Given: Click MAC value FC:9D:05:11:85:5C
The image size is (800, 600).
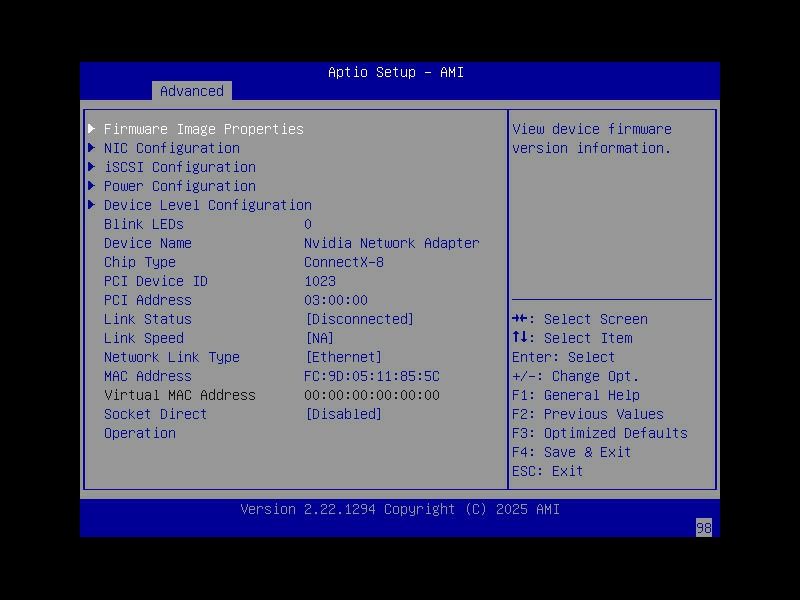Looking at the screenshot, I should click(x=371, y=376).
